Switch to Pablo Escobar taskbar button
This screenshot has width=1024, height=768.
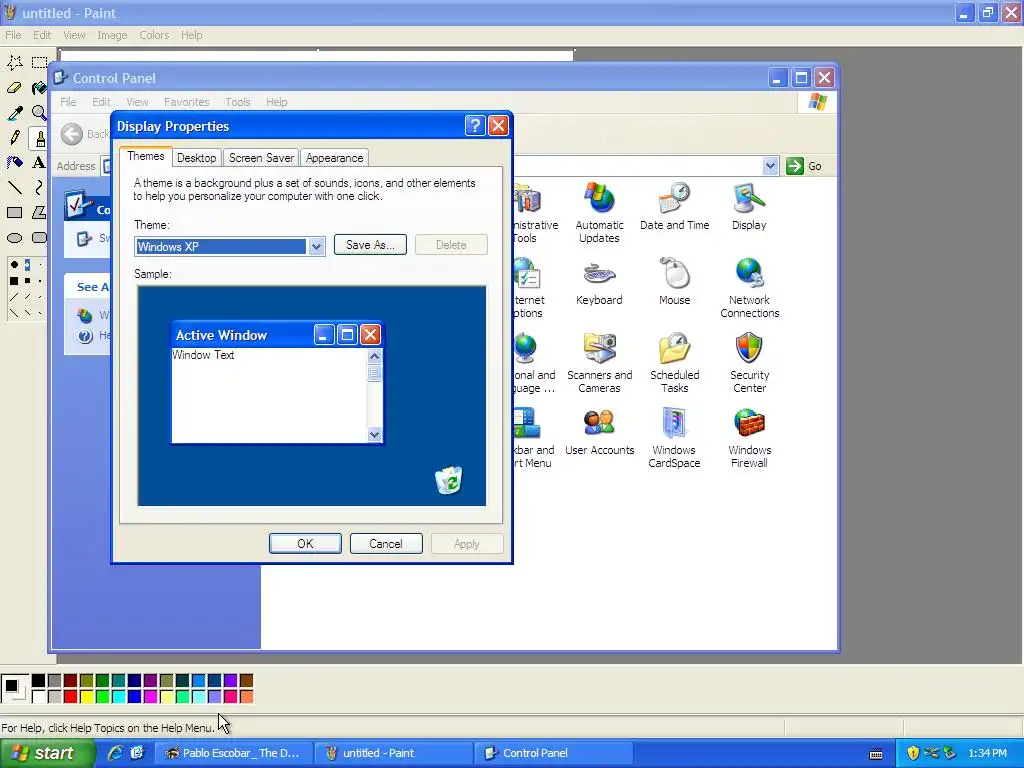point(234,753)
